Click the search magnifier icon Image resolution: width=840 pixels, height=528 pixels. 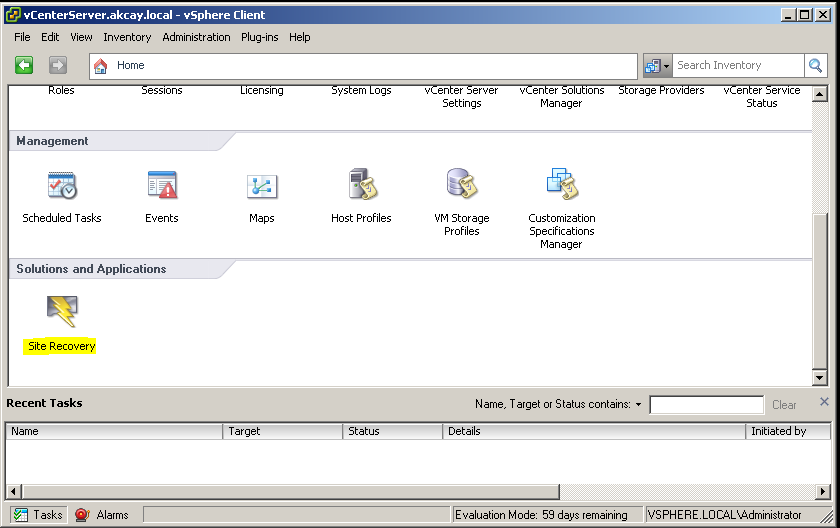point(815,66)
